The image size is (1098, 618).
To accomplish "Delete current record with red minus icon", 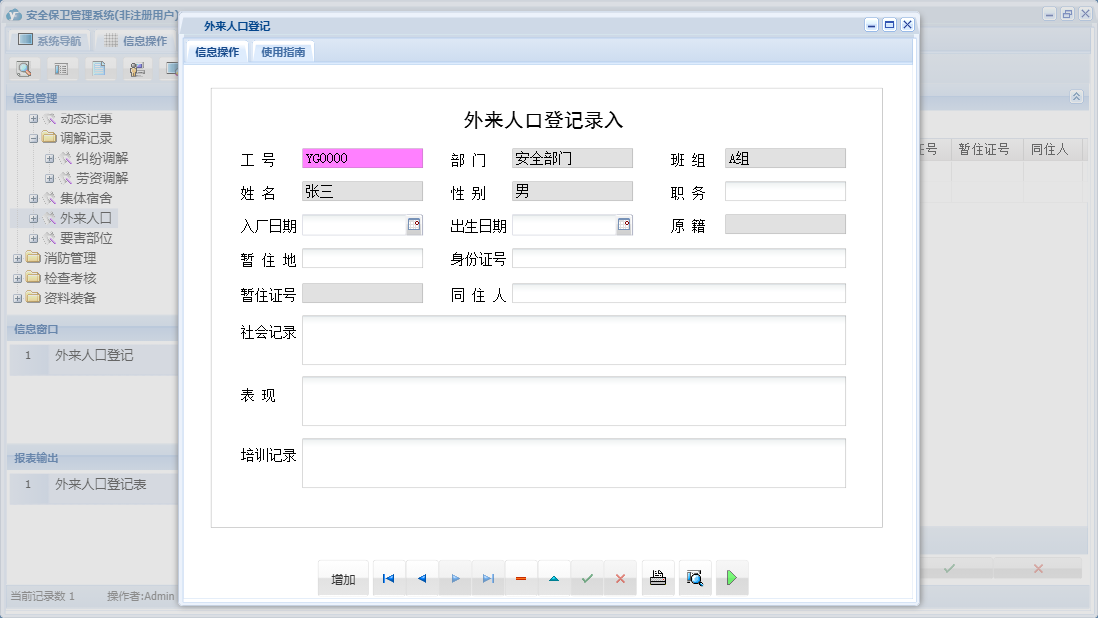I will tap(521, 577).
